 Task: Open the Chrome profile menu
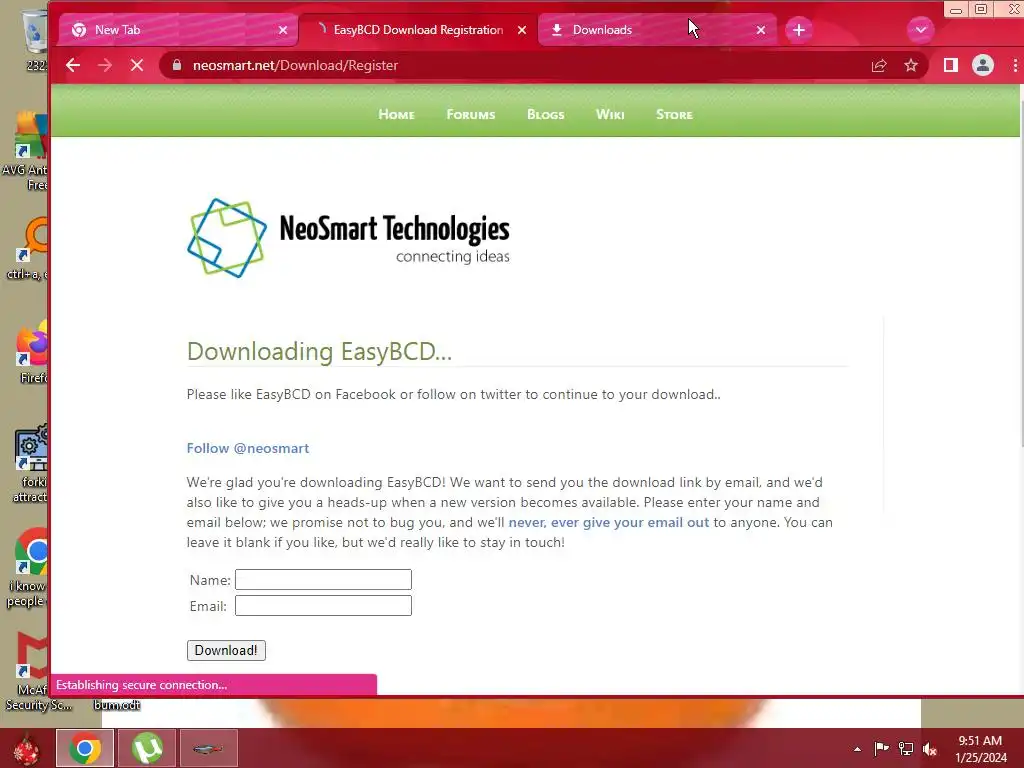983,65
